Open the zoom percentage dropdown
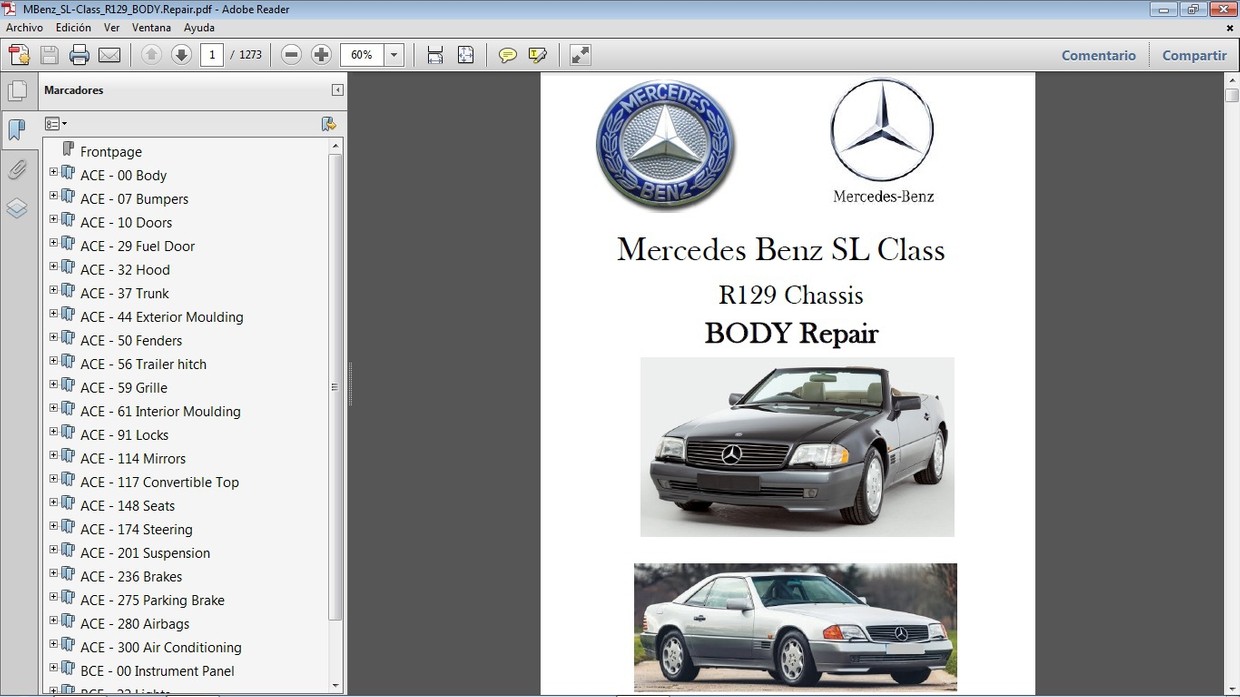The width and height of the screenshot is (1240, 697). (x=393, y=54)
